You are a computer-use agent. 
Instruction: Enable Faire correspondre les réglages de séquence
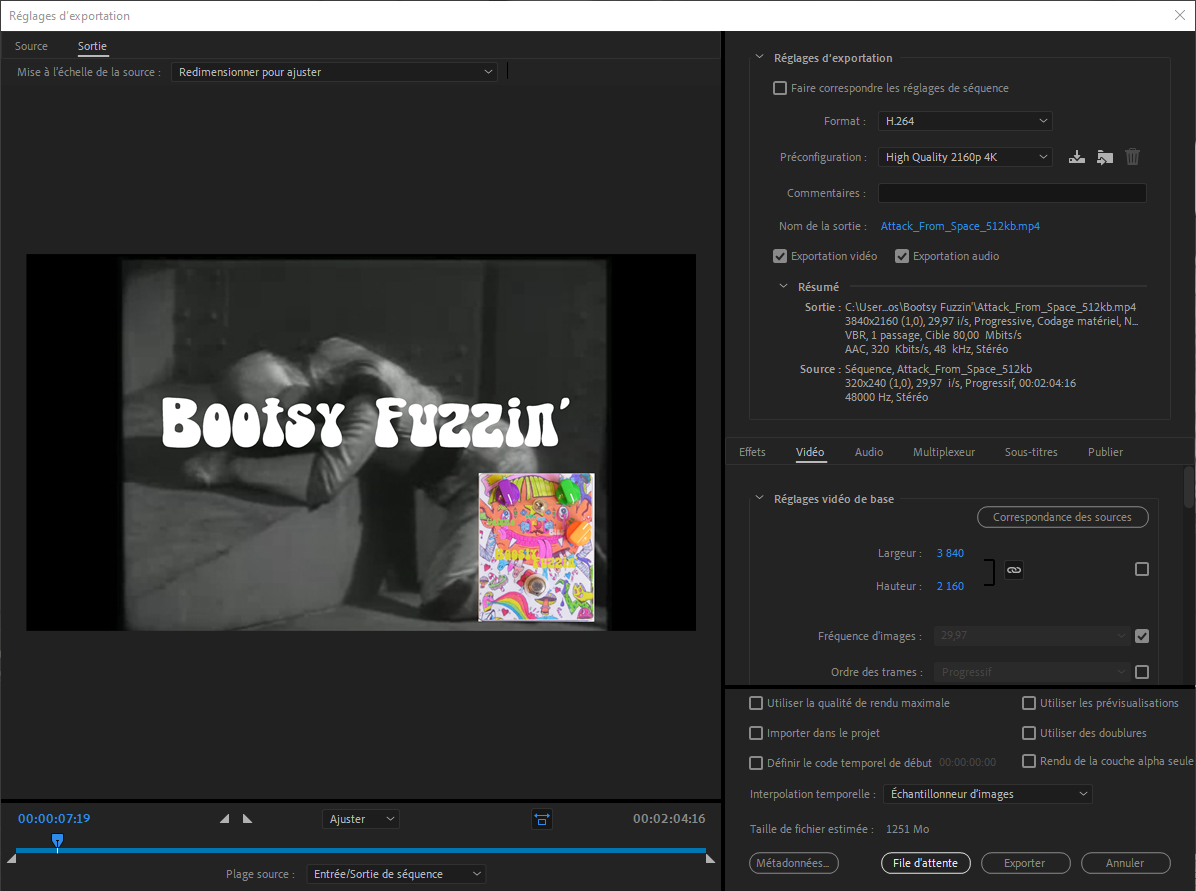tap(780, 88)
